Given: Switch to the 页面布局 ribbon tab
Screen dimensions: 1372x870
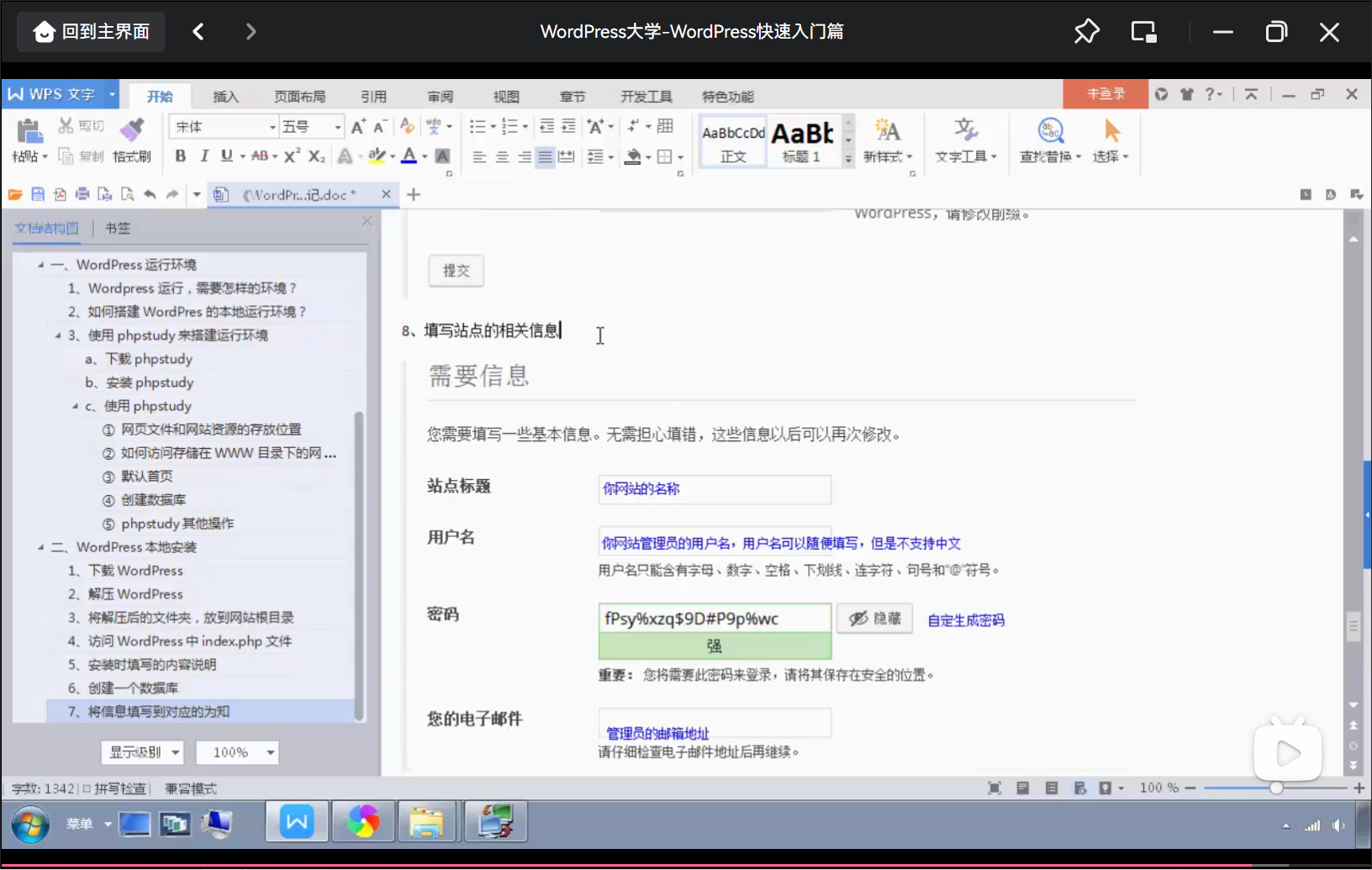Looking at the screenshot, I should [x=299, y=96].
